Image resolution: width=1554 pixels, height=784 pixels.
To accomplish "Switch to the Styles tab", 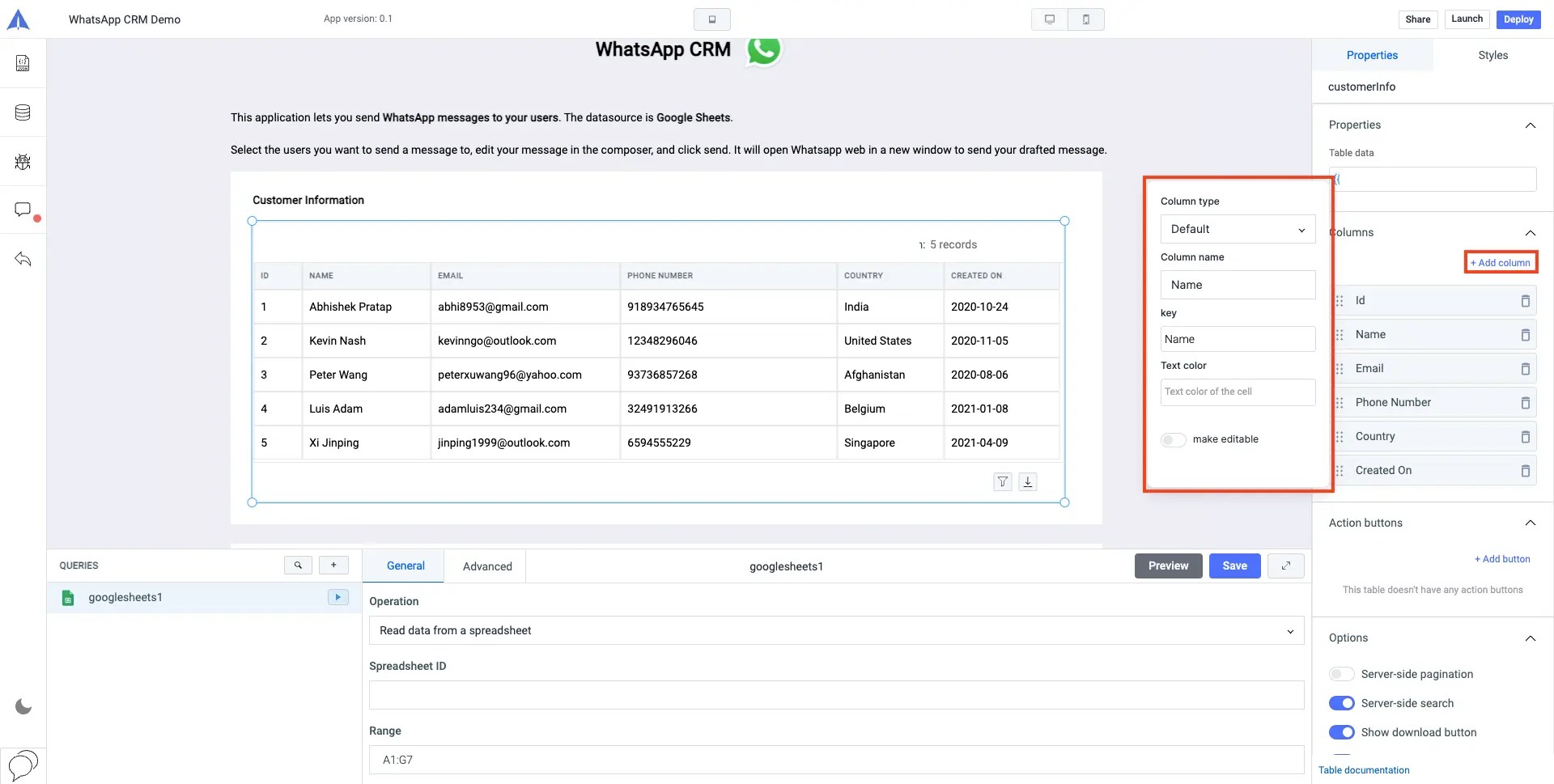I will pos(1493,54).
